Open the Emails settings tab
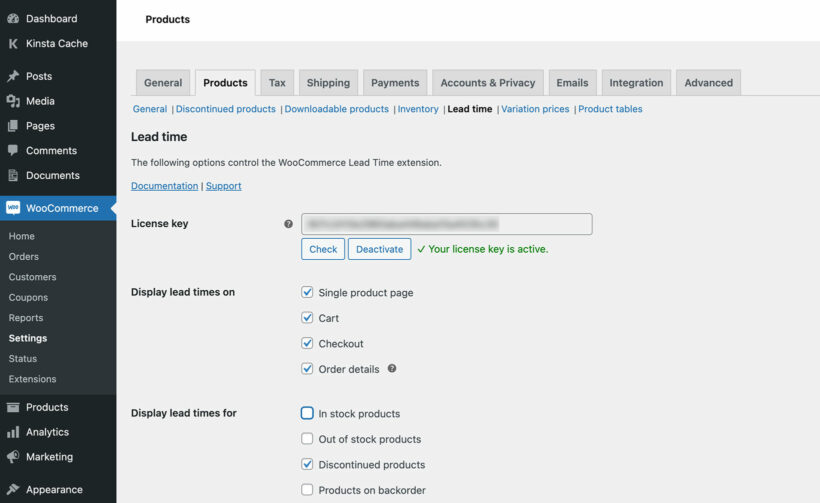The width and height of the screenshot is (820, 503). 572,83
